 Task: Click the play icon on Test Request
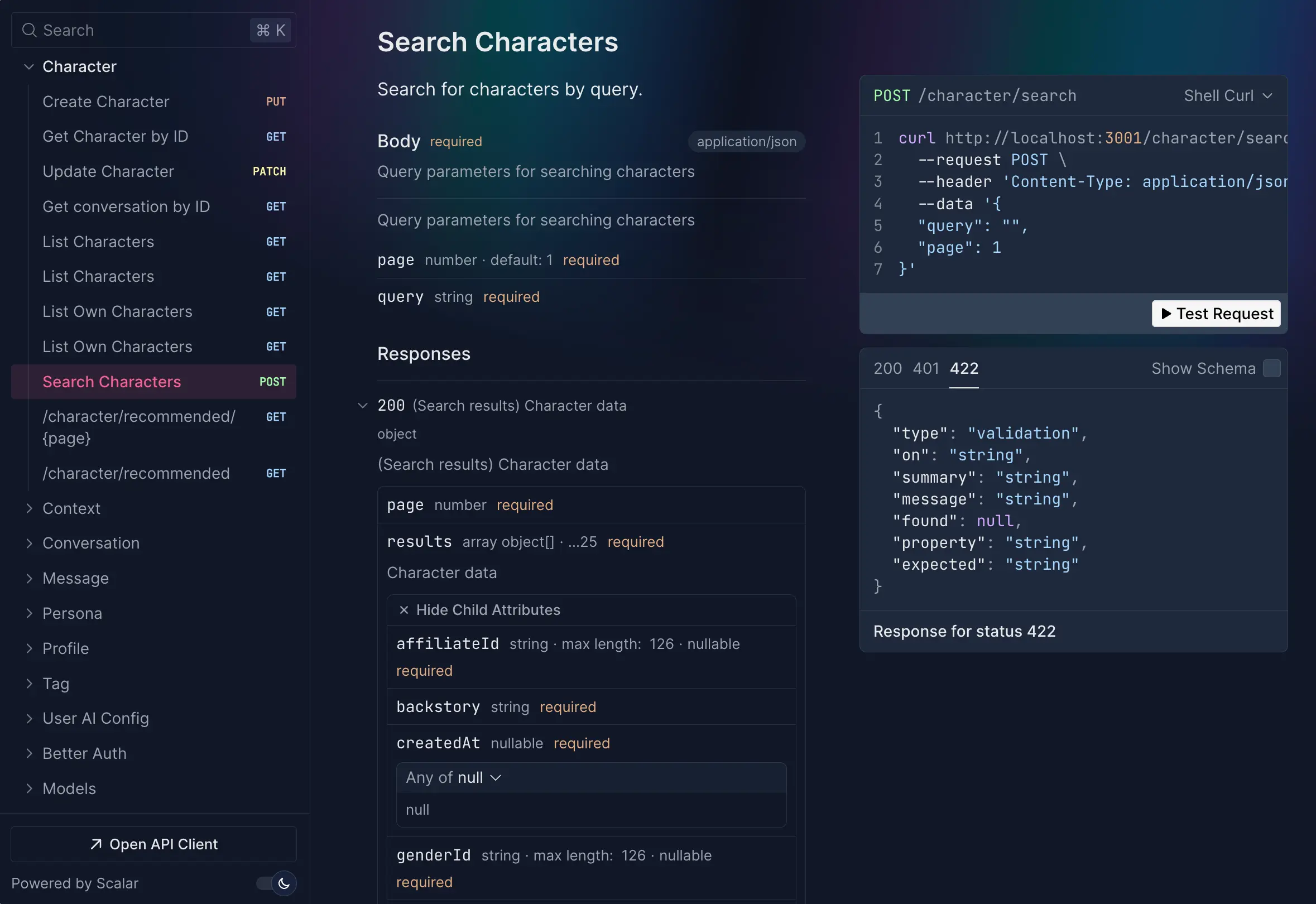(x=1166, y=313)
